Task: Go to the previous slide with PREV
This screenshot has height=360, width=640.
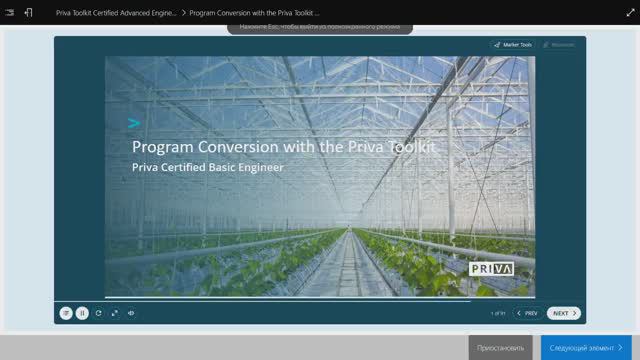Action: pos(527,313)
